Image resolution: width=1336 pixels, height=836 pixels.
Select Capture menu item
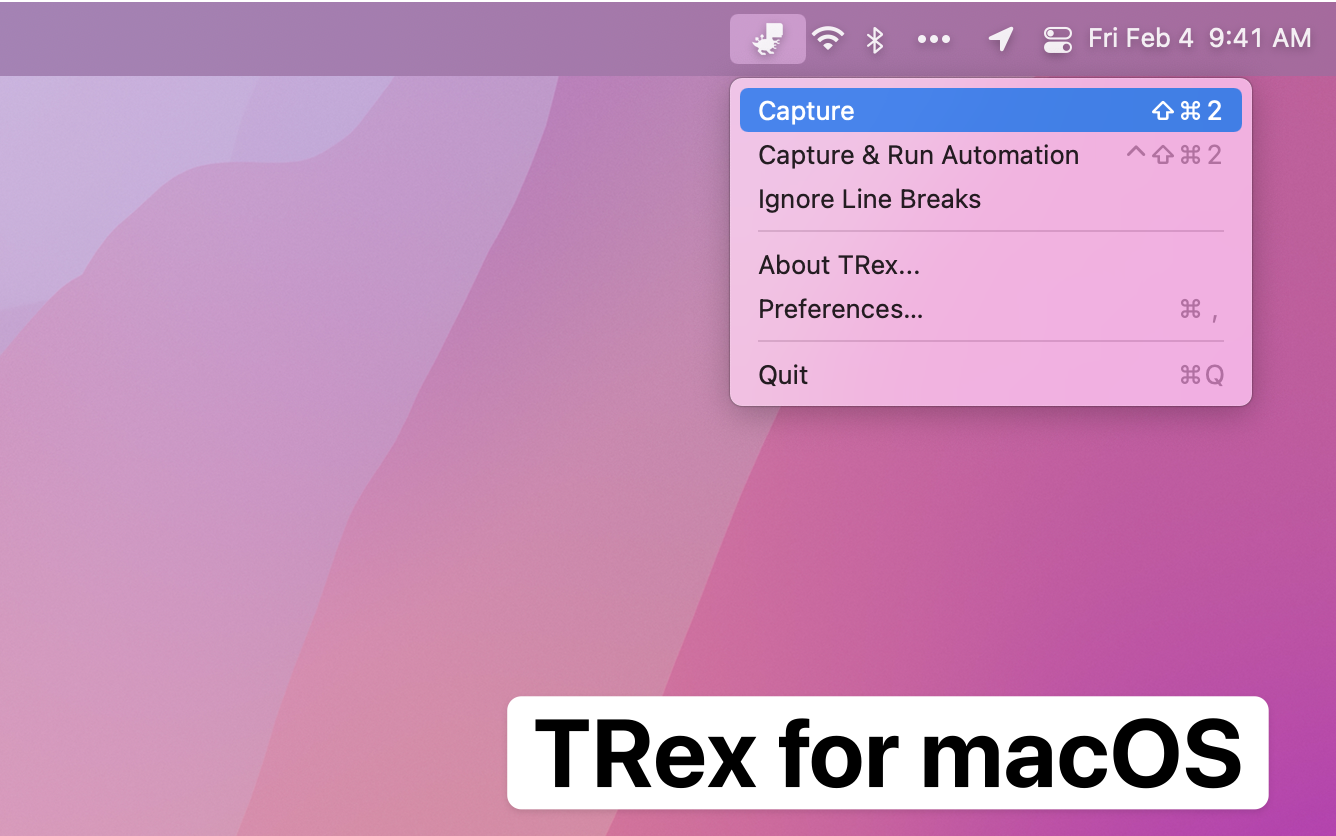click(991, 110)
